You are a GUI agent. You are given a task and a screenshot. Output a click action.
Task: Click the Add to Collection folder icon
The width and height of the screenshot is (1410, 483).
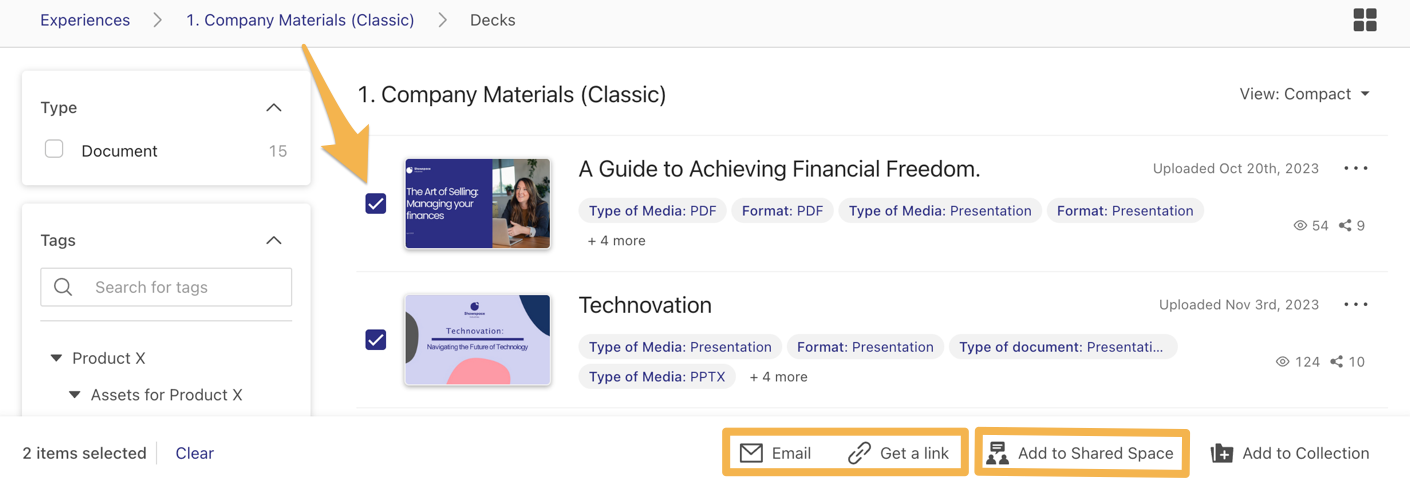pyautogui.click(x=1222, y=453)
